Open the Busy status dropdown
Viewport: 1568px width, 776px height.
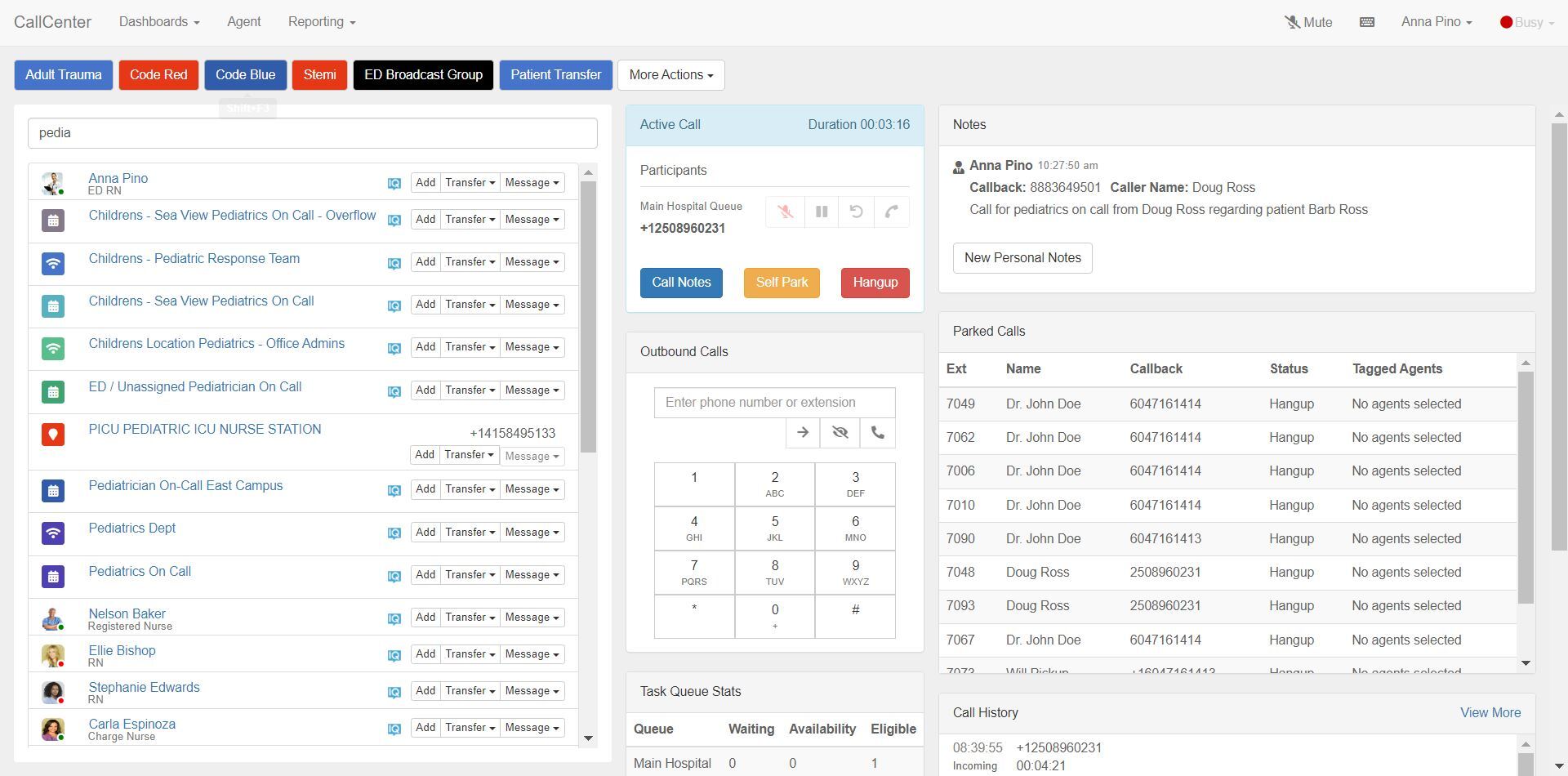(x=1529, y=22)
